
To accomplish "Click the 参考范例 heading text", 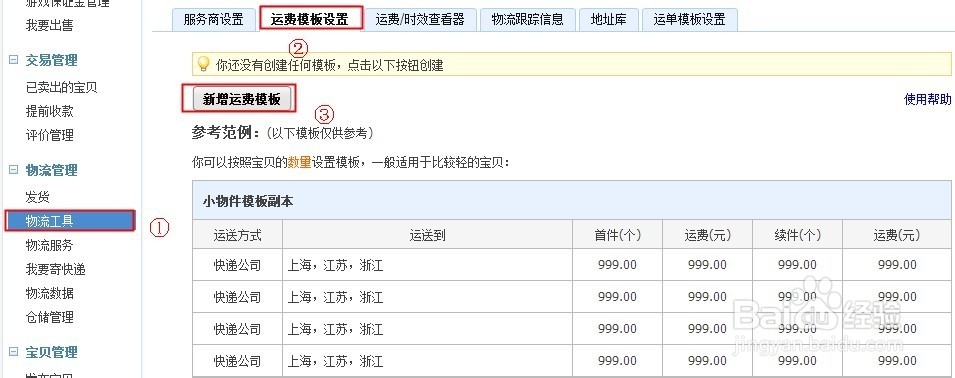I will [x=226, y=133].
